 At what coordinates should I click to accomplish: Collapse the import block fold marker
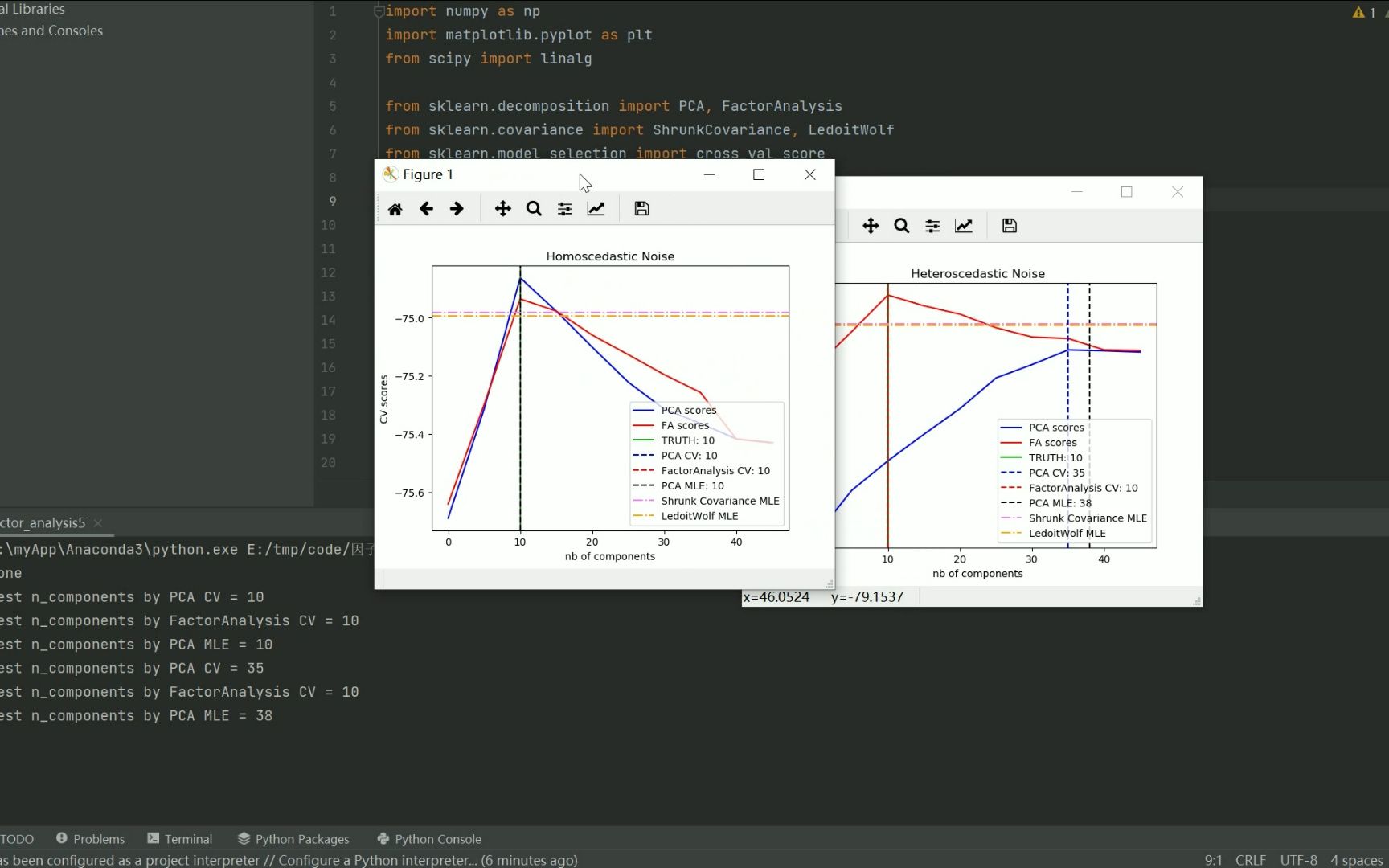coord(379,11)
